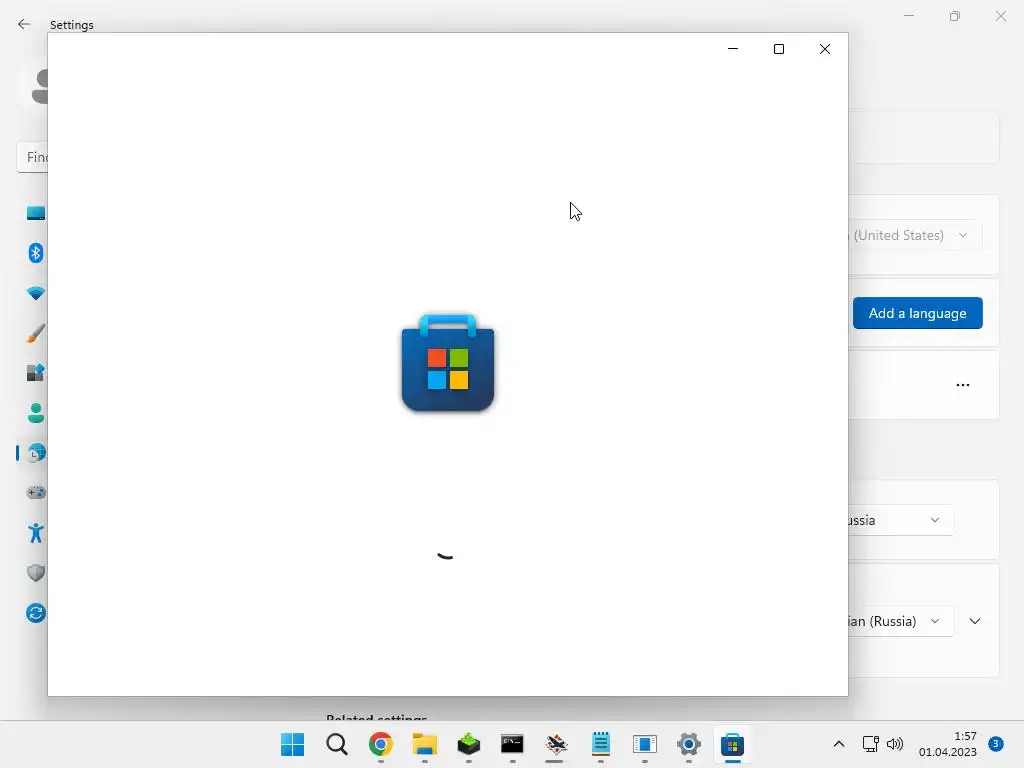Open taskbar Search magnifier
The image size is (1024, 768).
click(337, 744)
